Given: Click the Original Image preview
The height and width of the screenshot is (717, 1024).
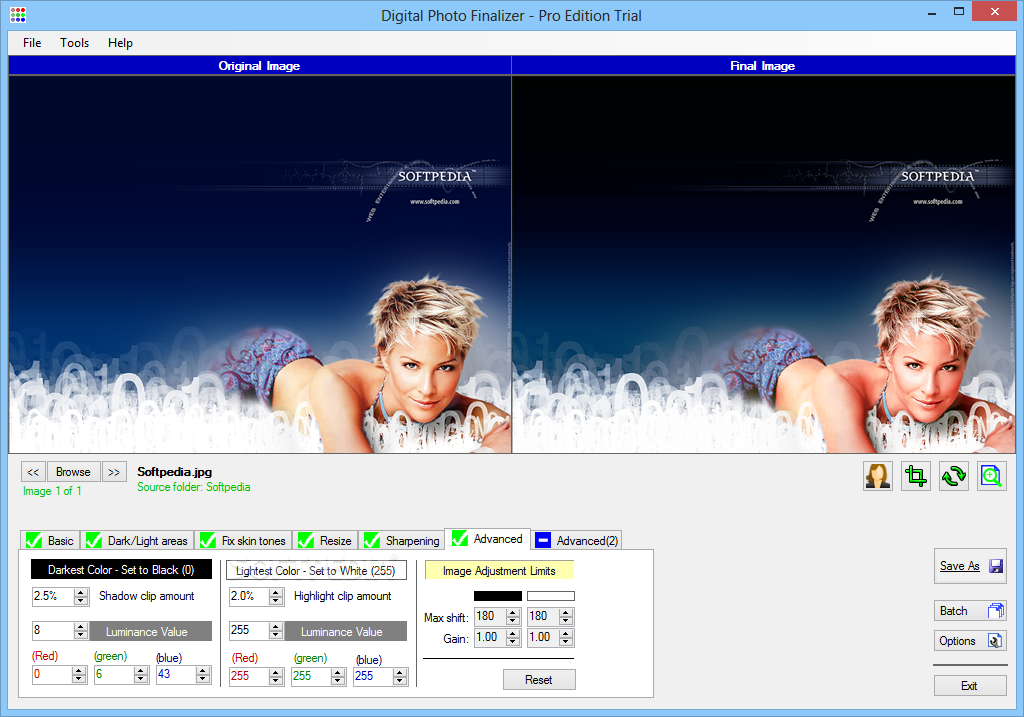Looking at the screenshot, I should [259, 264].
